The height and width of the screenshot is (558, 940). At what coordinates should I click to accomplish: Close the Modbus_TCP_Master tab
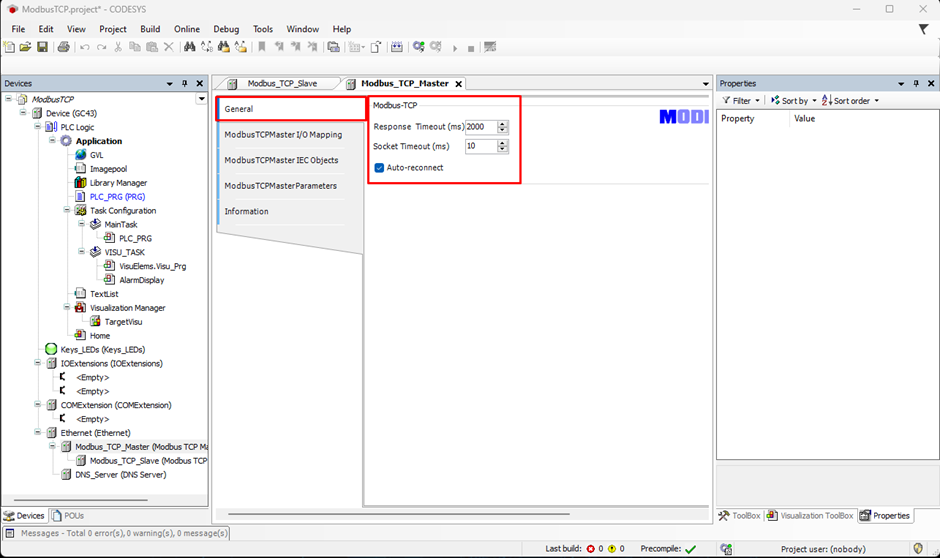(x=459, y=84)
